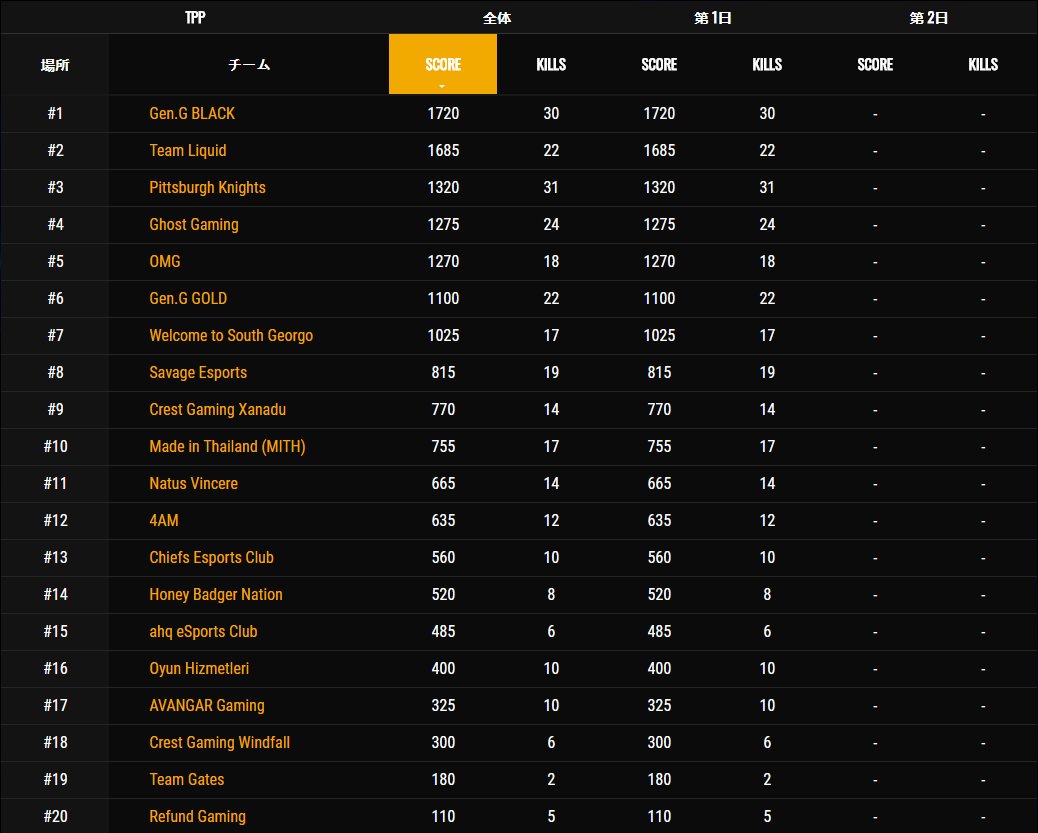This screenshot has height=833, width=1038.
Task: Open AVANGAR Gaming team link
Action: [207, 706]
